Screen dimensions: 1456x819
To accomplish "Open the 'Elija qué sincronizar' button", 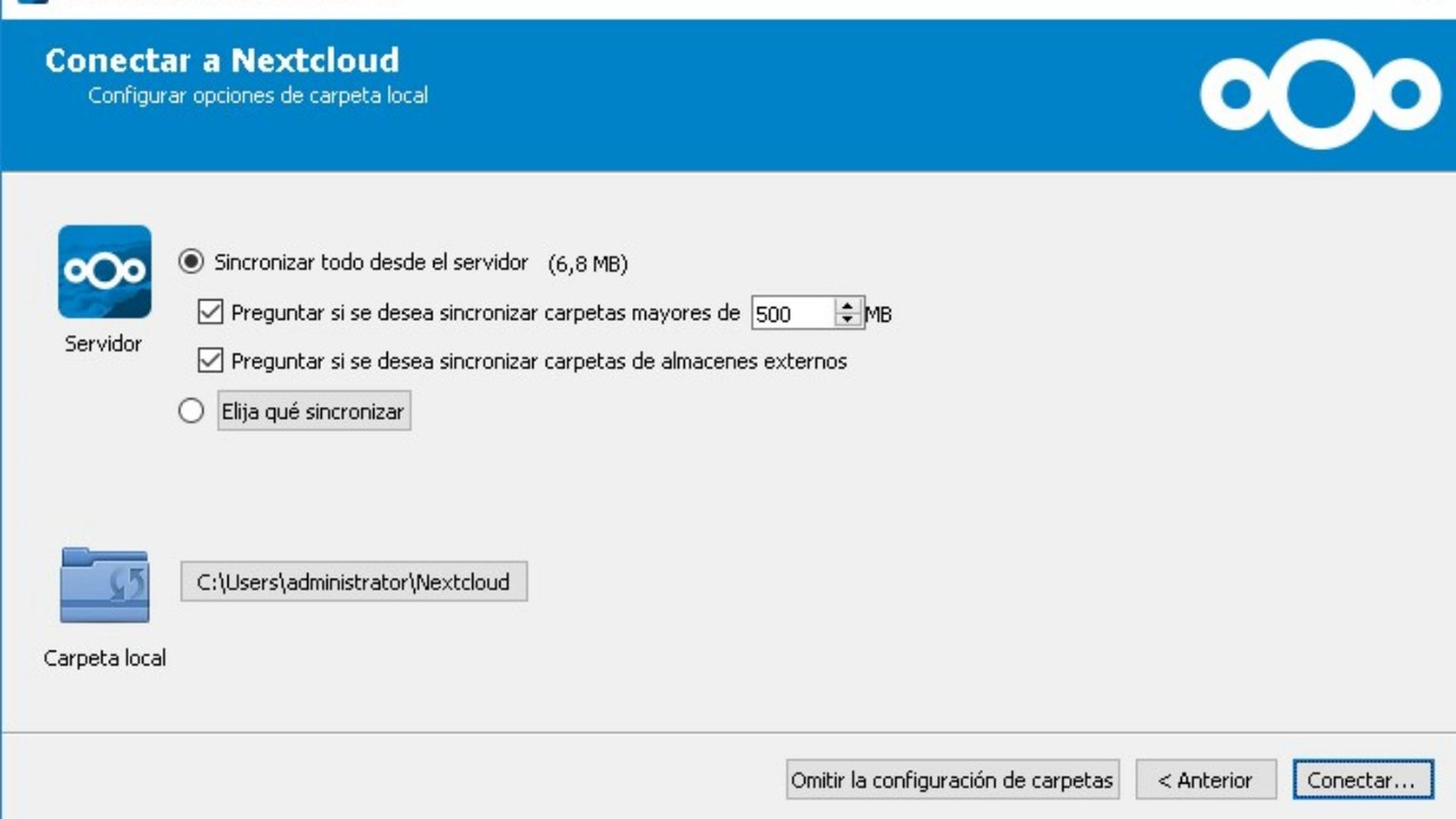I will click(314, 411).
